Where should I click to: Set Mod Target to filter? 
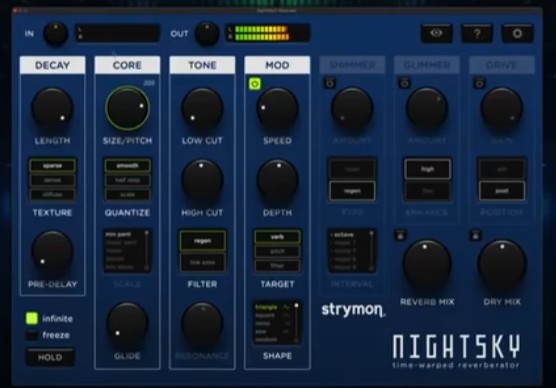(x=277, y=266)
